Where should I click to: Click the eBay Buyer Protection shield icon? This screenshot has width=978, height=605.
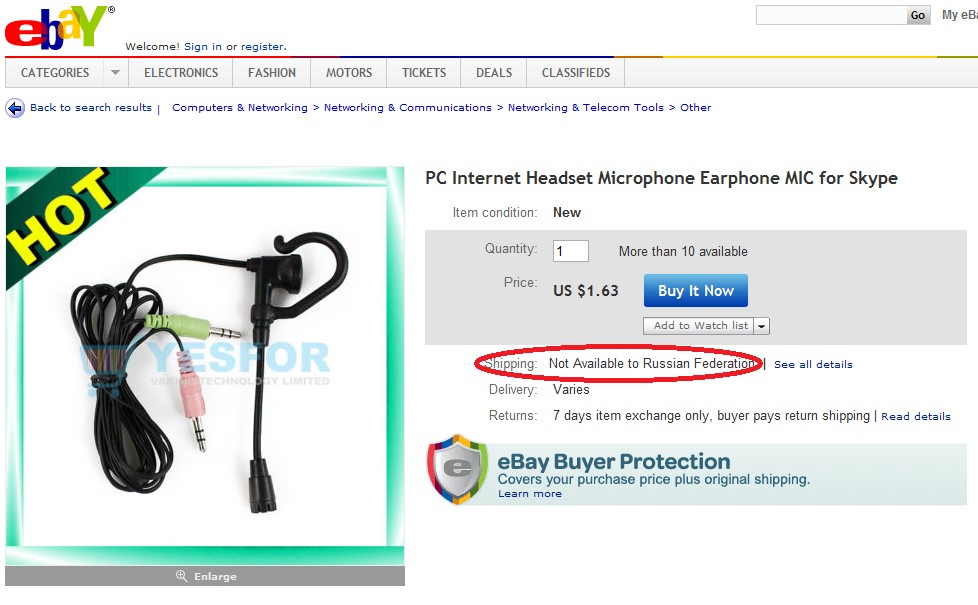tap(457, 469)
